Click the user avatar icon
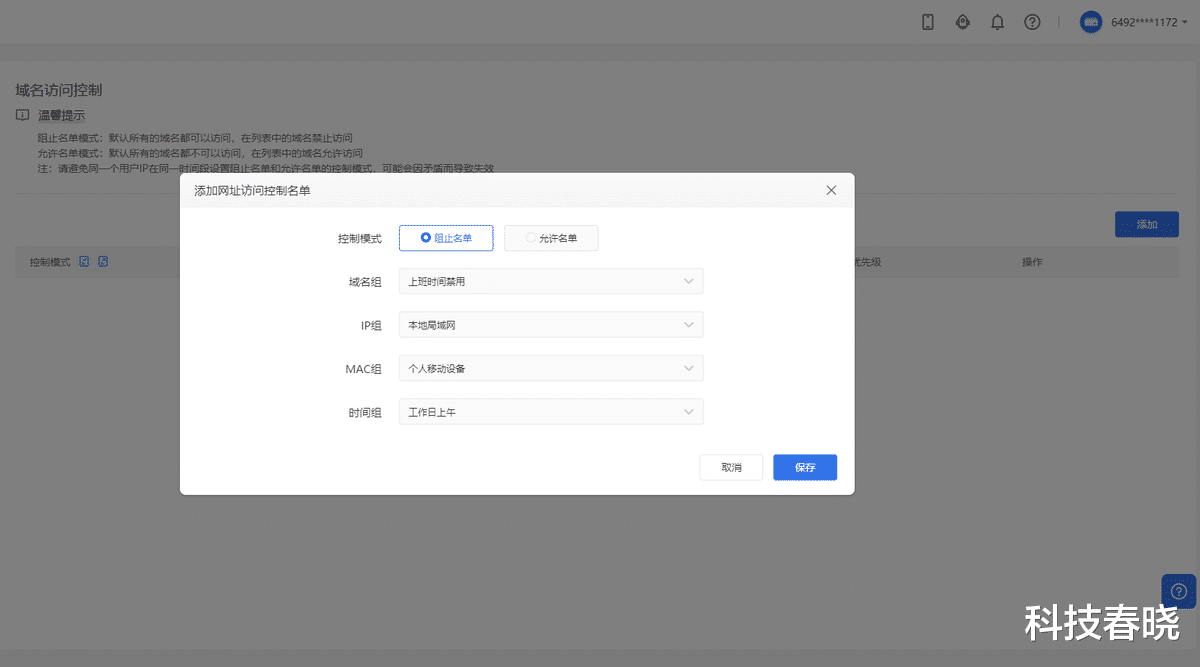Screen dimensions: 1200x667 click(x=1091, y=22)
